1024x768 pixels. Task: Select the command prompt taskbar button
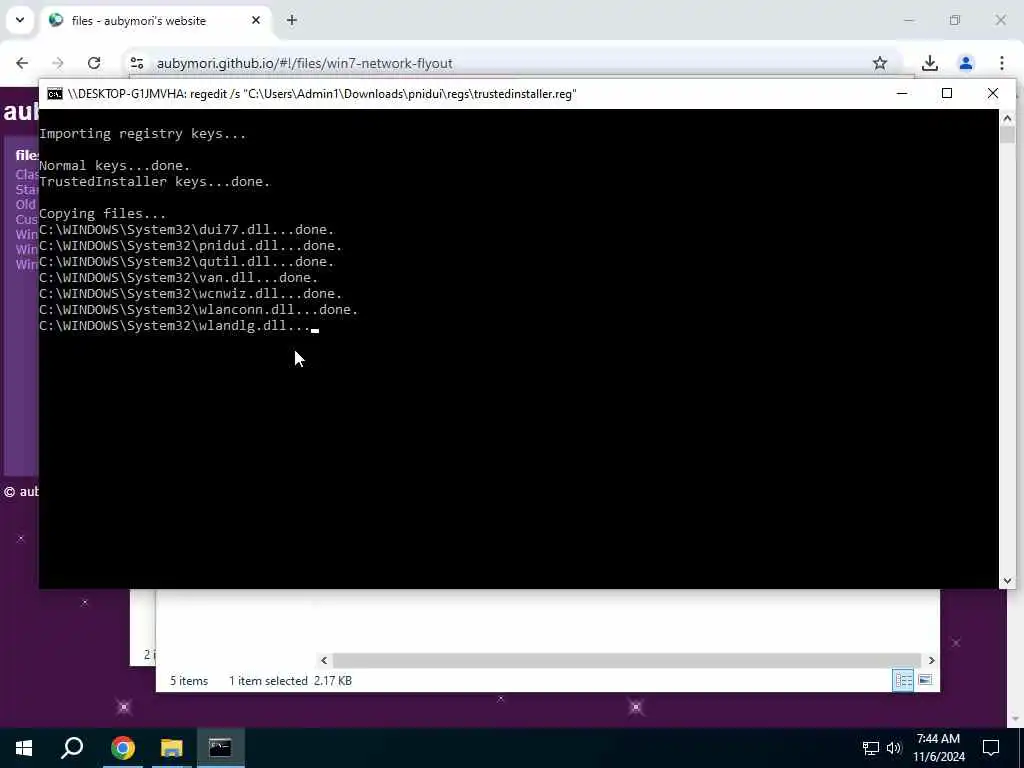coord(220,748)
